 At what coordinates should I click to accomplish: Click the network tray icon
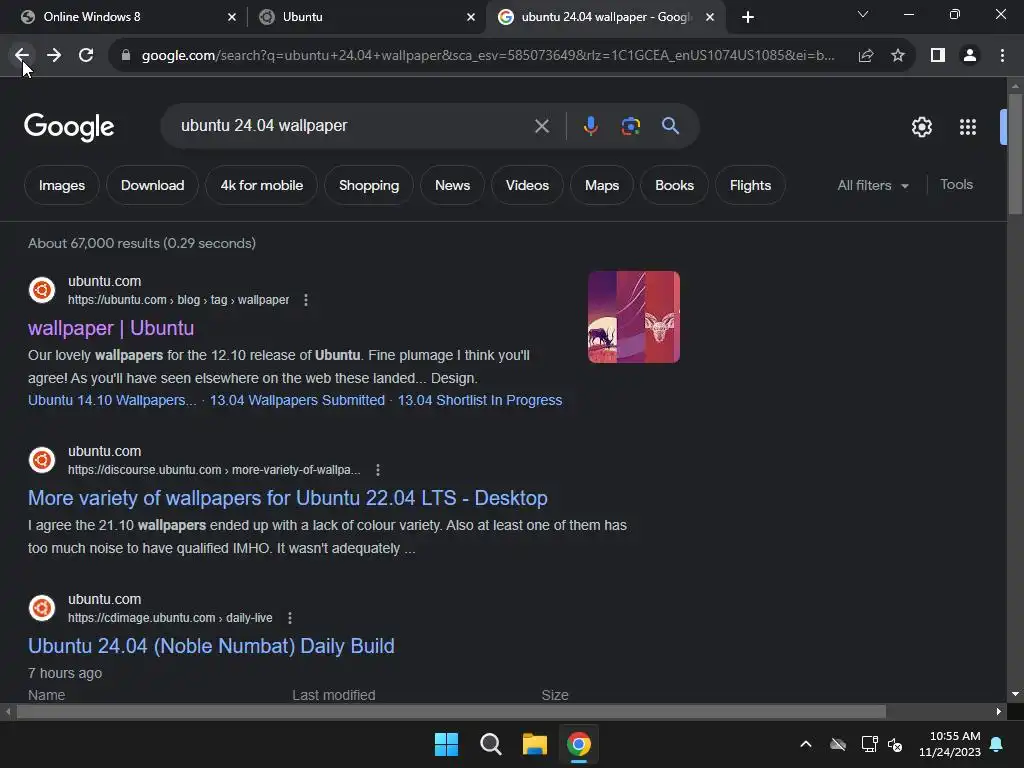click(x=869, y=744)
